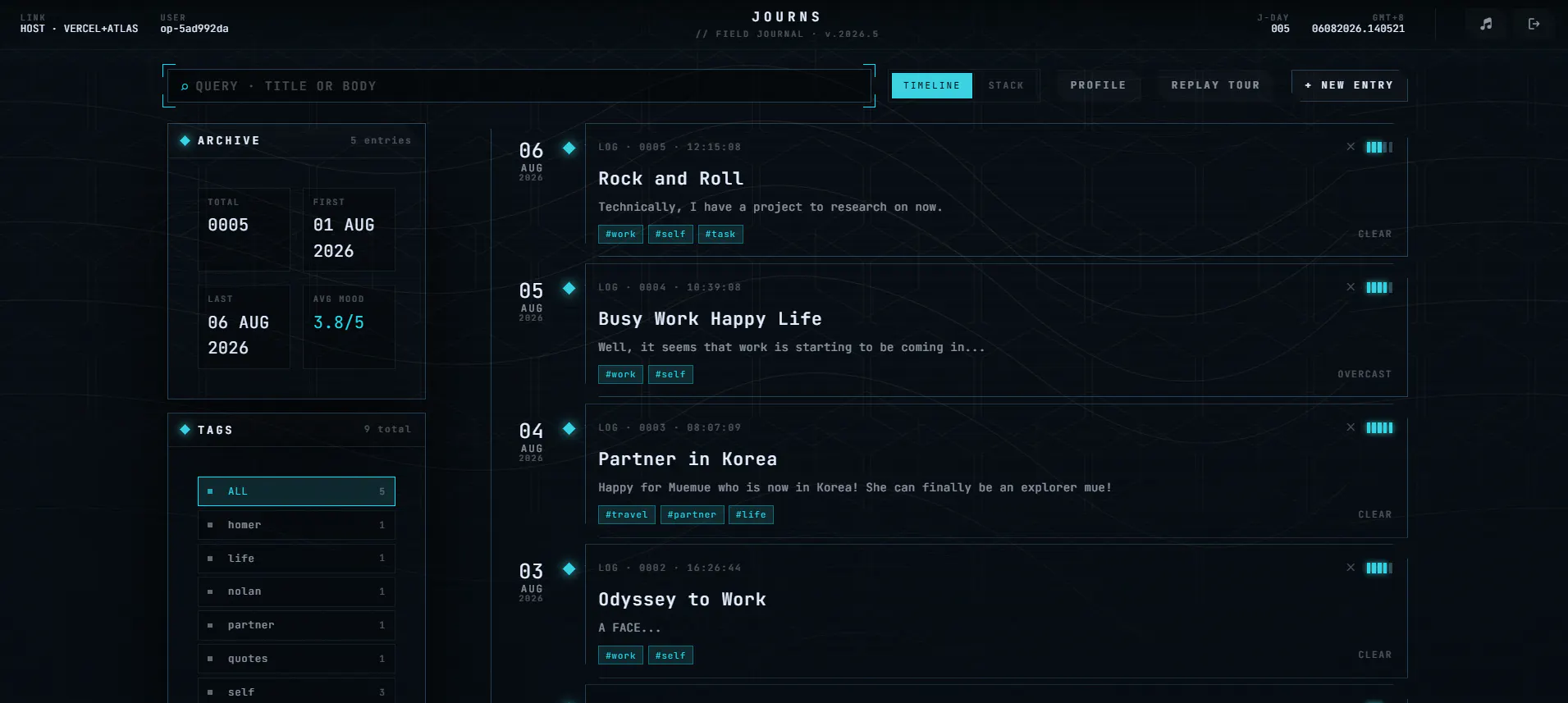The height and width of the screenshot is (703, 1568).
Task: Click #self tag on Busy Work Happy Life
Action: click(670, 375)
